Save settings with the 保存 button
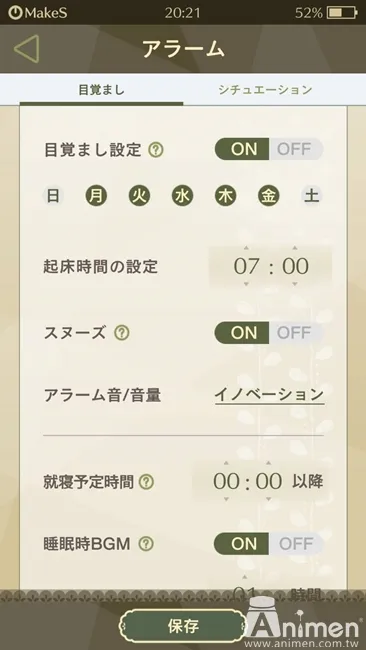This screenshot has height=650, width=366. point(183,626)
